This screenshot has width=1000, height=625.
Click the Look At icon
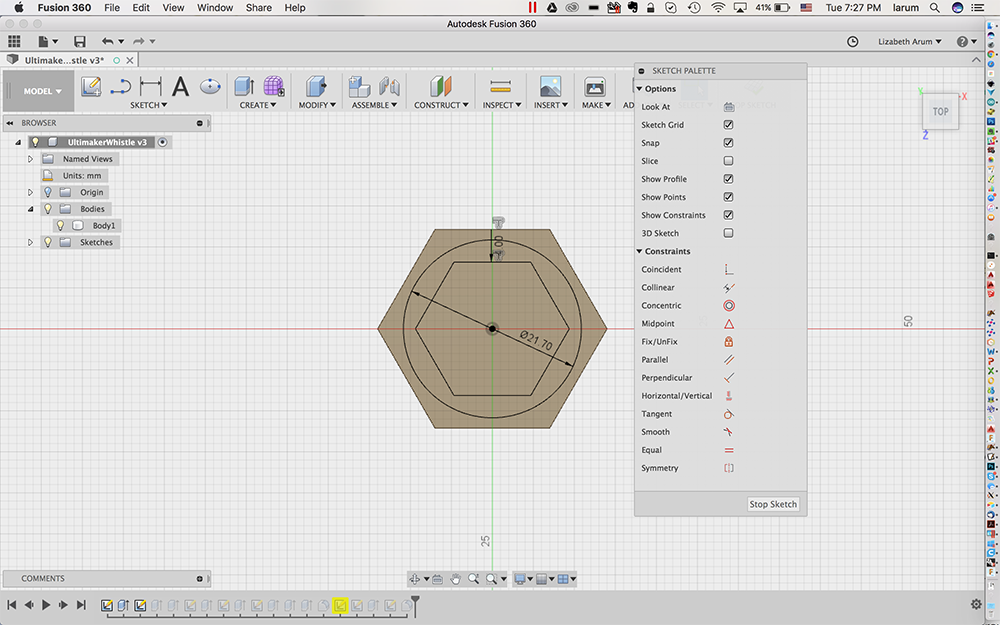coord(729,107)
